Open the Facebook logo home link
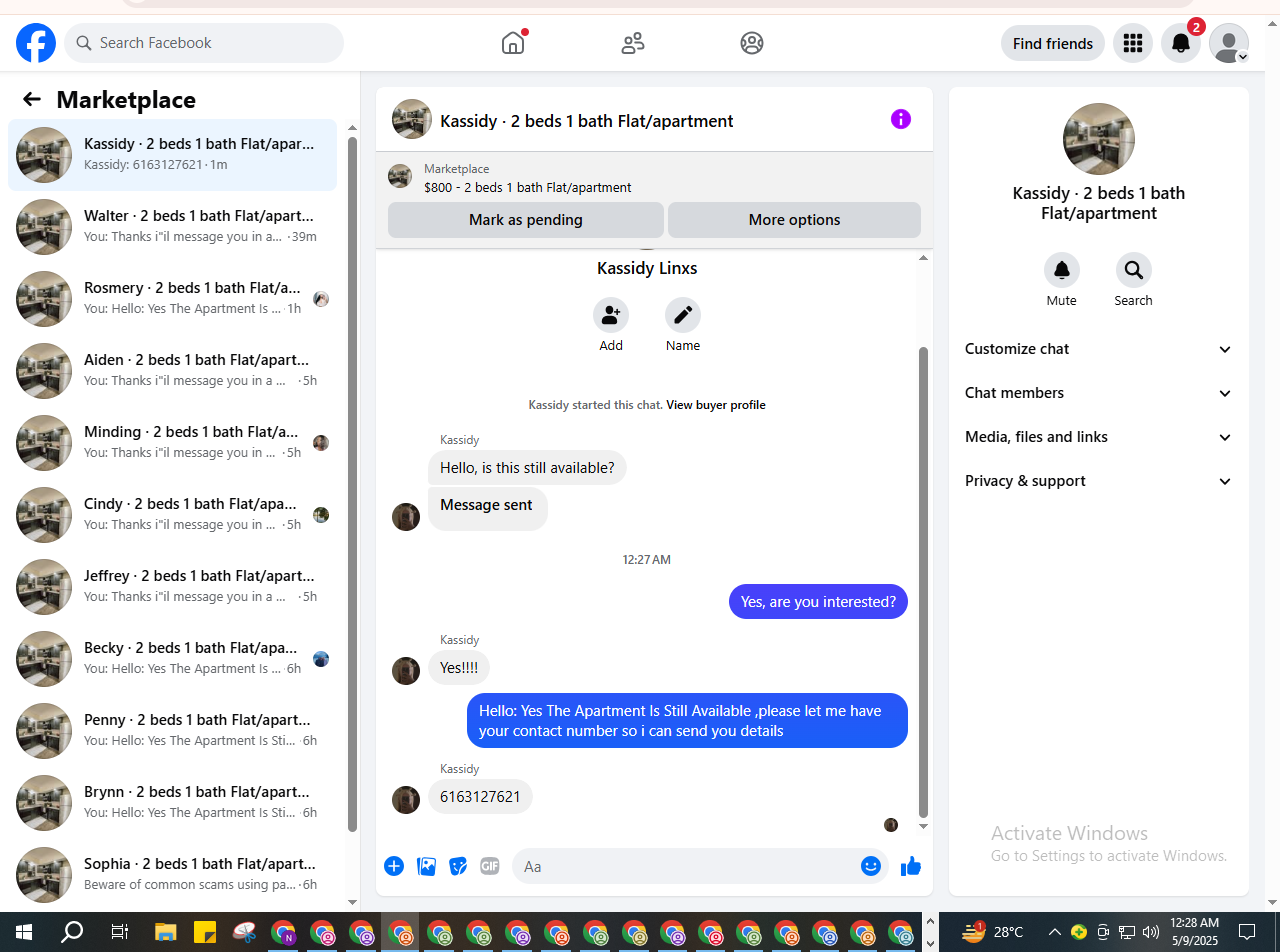The image size is (1280, 952). 36,43
